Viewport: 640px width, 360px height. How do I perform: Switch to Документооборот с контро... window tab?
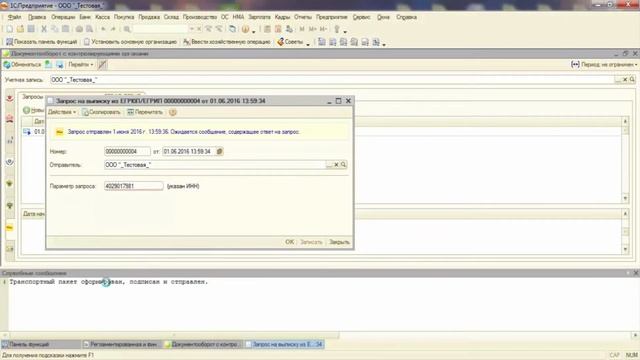(203, 344)
